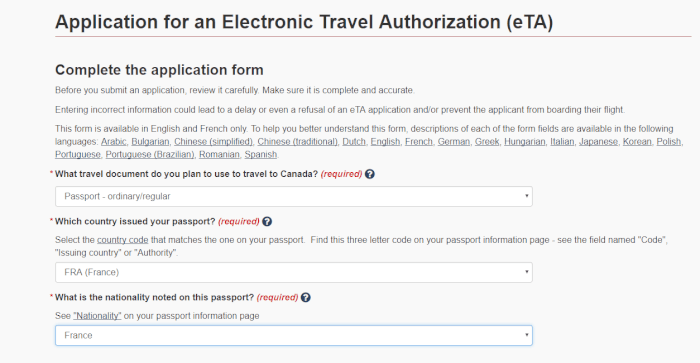This screenshot has width=700, height=363.
Task: Open Portuguese (Brazilian) descriptions link
Action: tap(150, 154)
